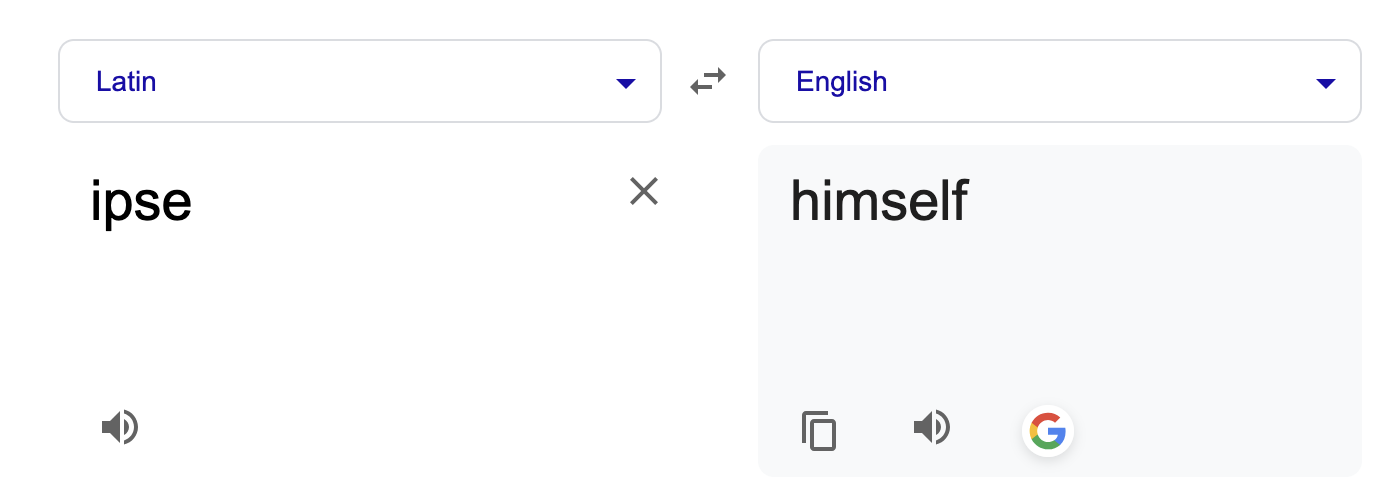Clear the source text with X
The image size is (1388, 498).
click(643, 191)
